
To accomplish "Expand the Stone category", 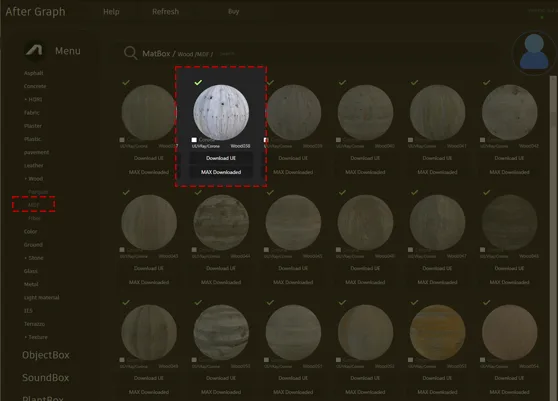I will coord(34,258).
